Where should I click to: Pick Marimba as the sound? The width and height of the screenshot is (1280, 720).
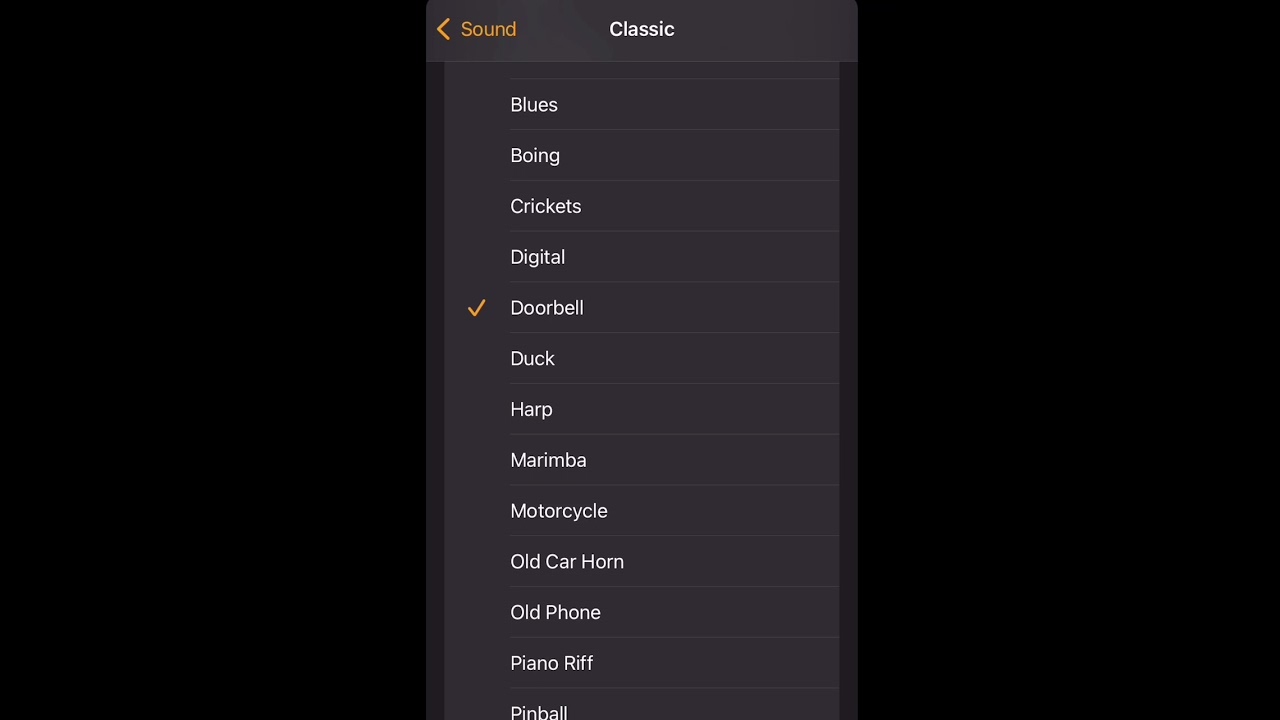click(x=548, y=460)
